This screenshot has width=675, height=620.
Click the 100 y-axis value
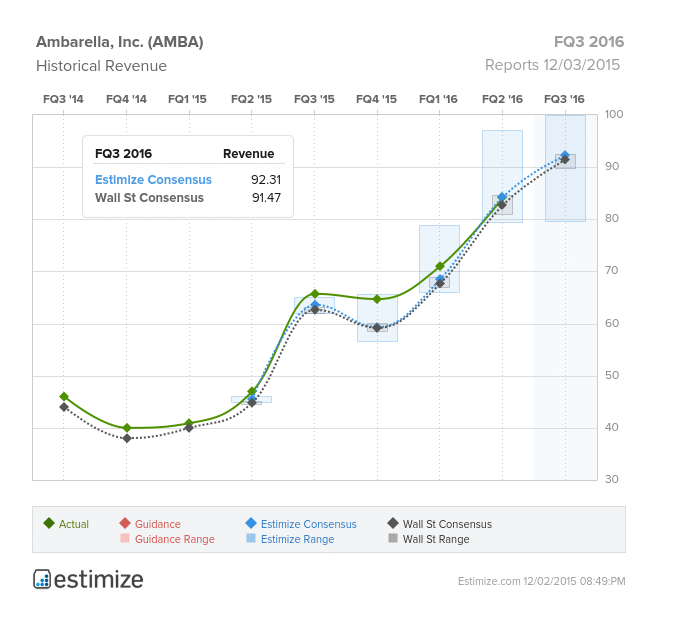[614, 114]
